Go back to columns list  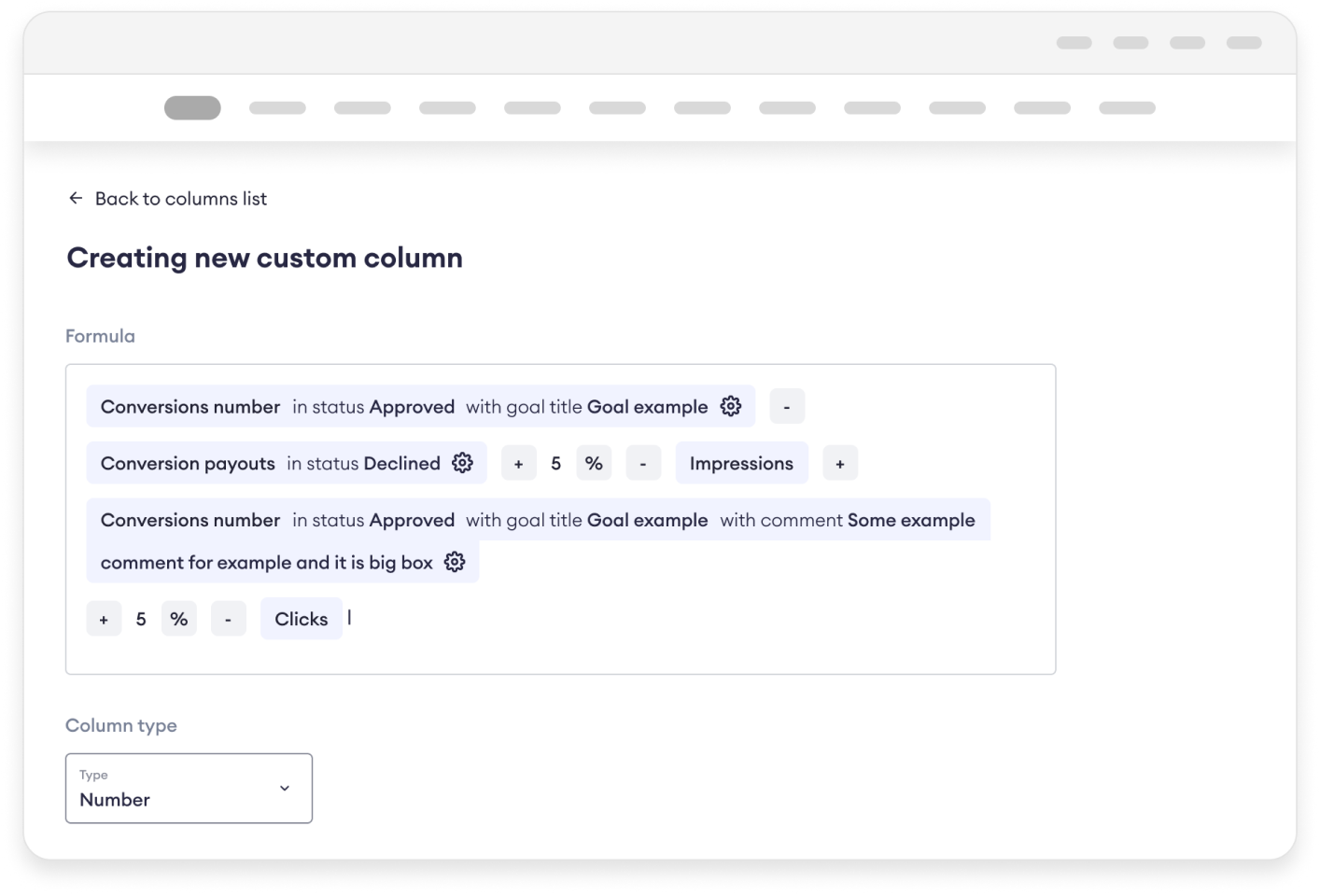coord(180,199)
